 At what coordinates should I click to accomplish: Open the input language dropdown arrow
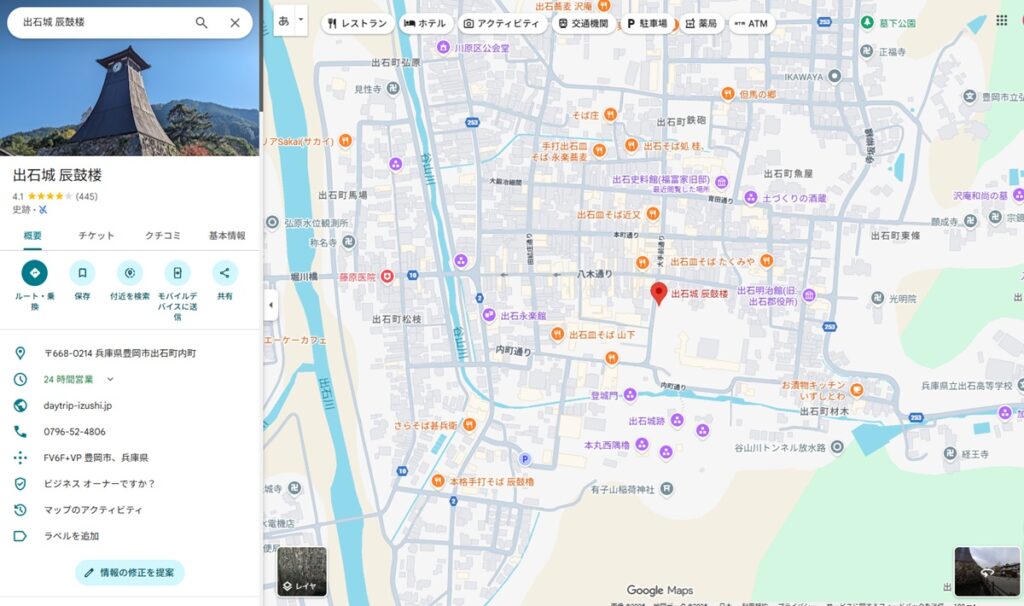pyautogui.click(x=301, y=20)
